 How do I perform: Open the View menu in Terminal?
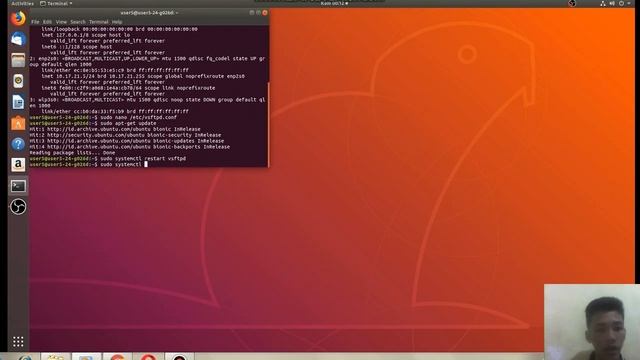pos(61,22)
